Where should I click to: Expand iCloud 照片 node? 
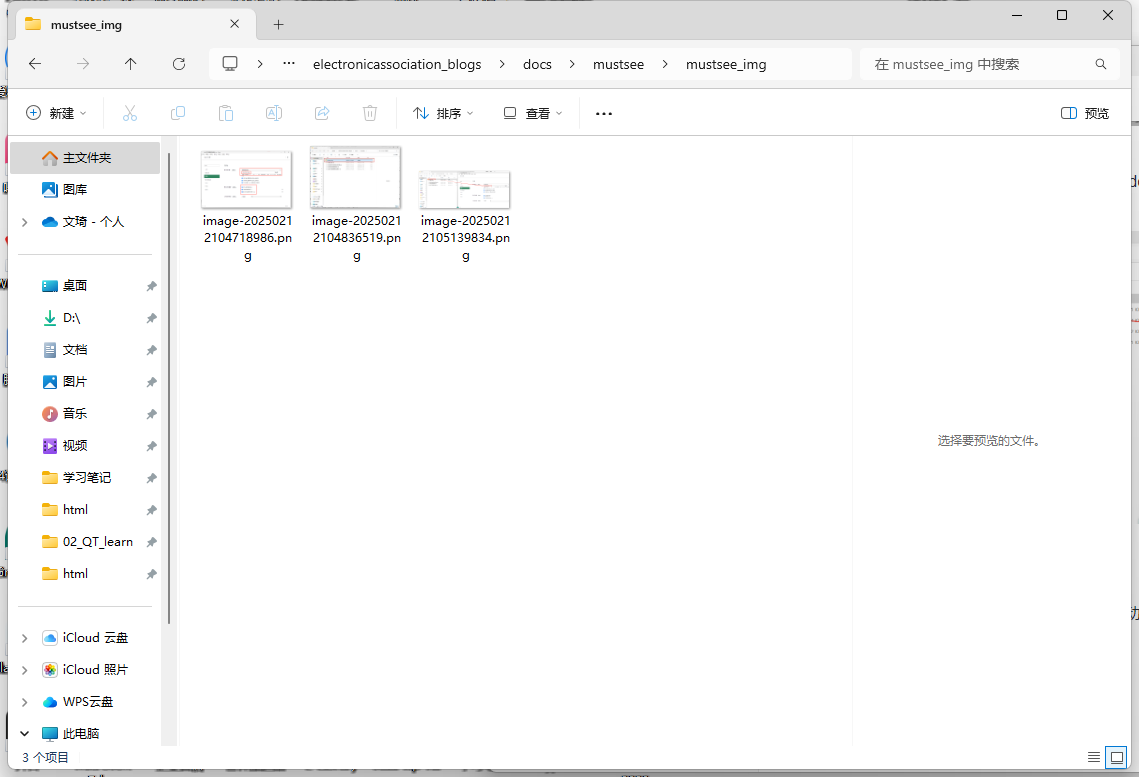[25, 670]
